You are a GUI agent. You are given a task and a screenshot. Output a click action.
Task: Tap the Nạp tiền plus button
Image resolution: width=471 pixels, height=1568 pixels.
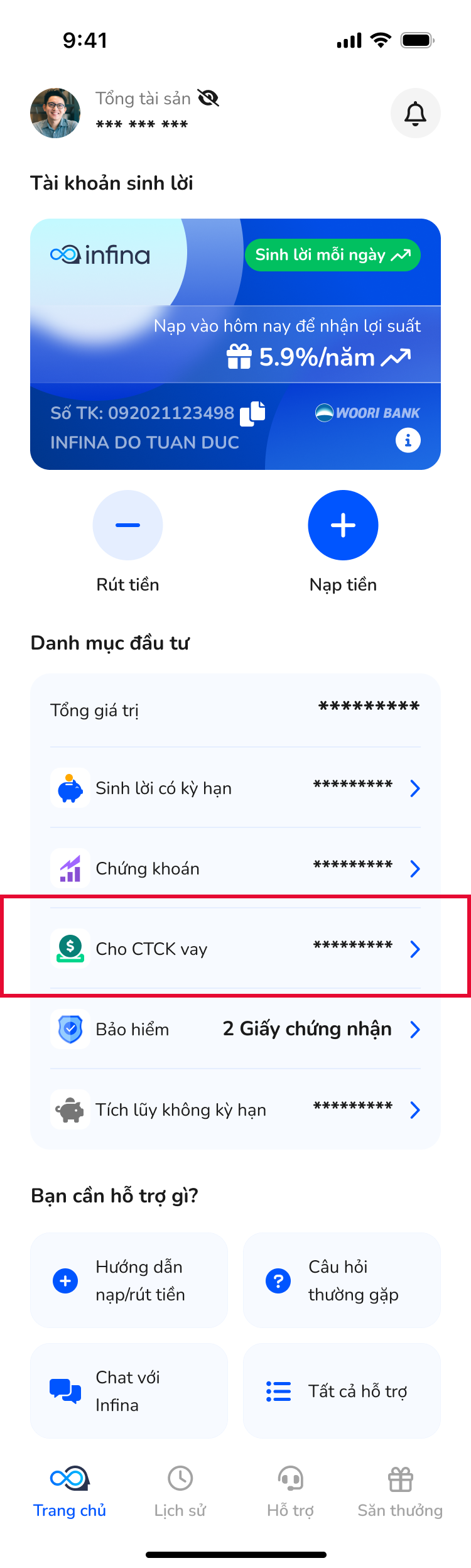[343, 525]
